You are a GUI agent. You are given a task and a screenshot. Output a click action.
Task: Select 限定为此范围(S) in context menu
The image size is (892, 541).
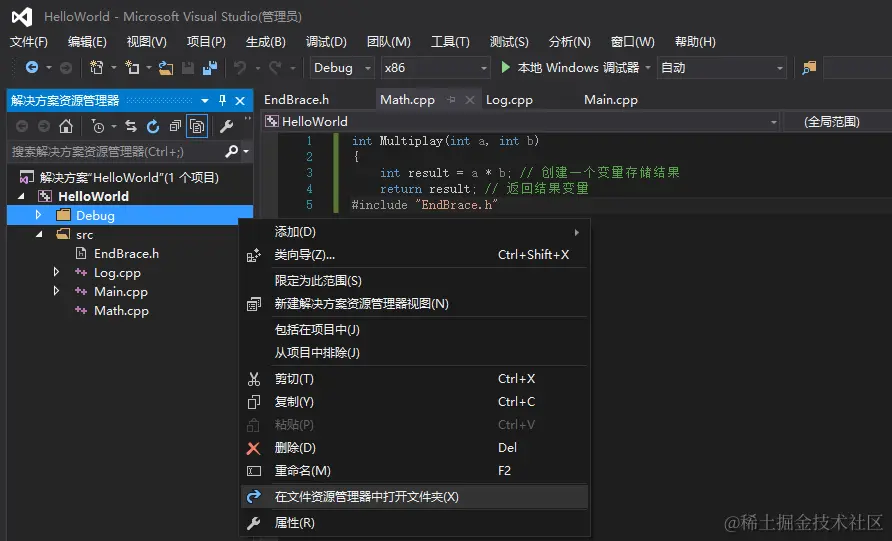tap(415, 280)
